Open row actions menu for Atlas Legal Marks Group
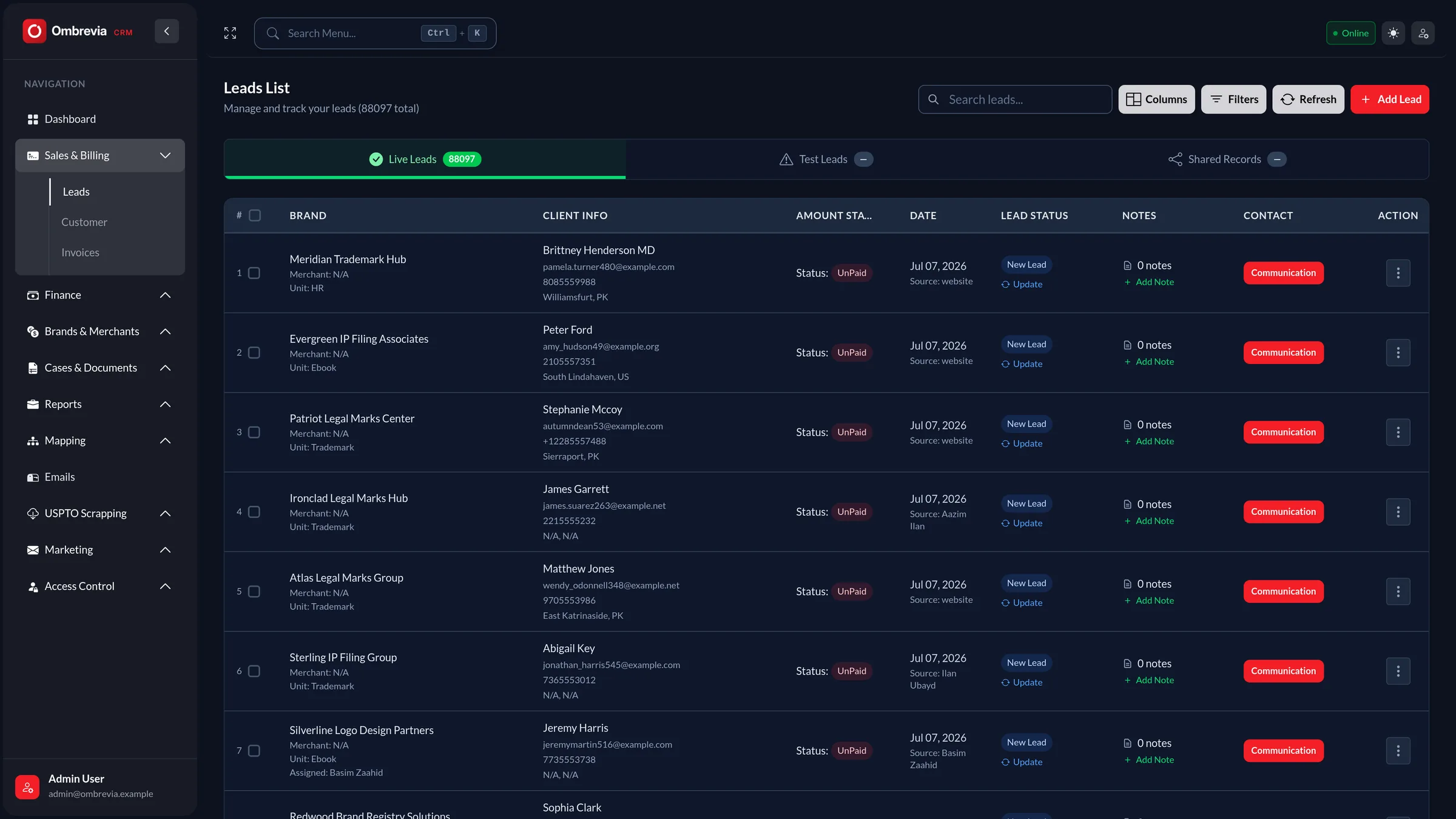 tap(1398, 591)
